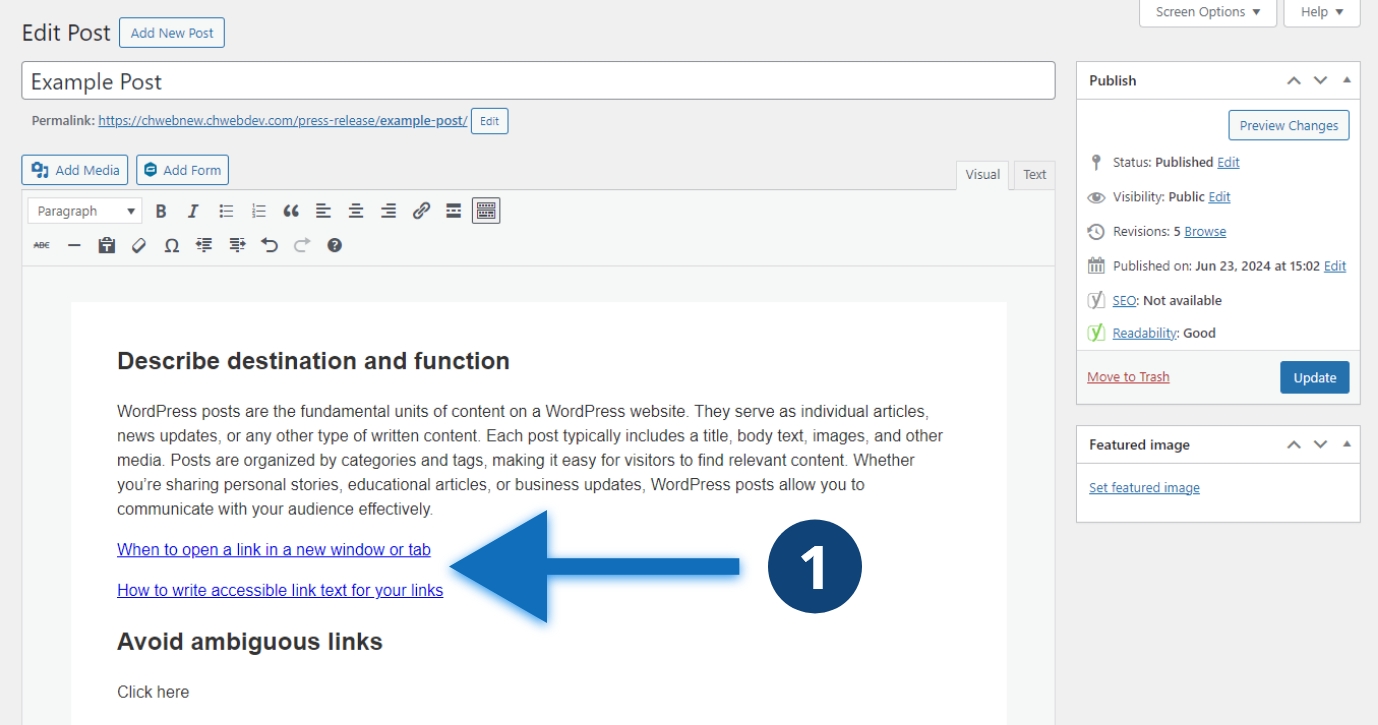
Task: Collapse the Publish panel with its triangle
Action: [x=1346, y=80]
